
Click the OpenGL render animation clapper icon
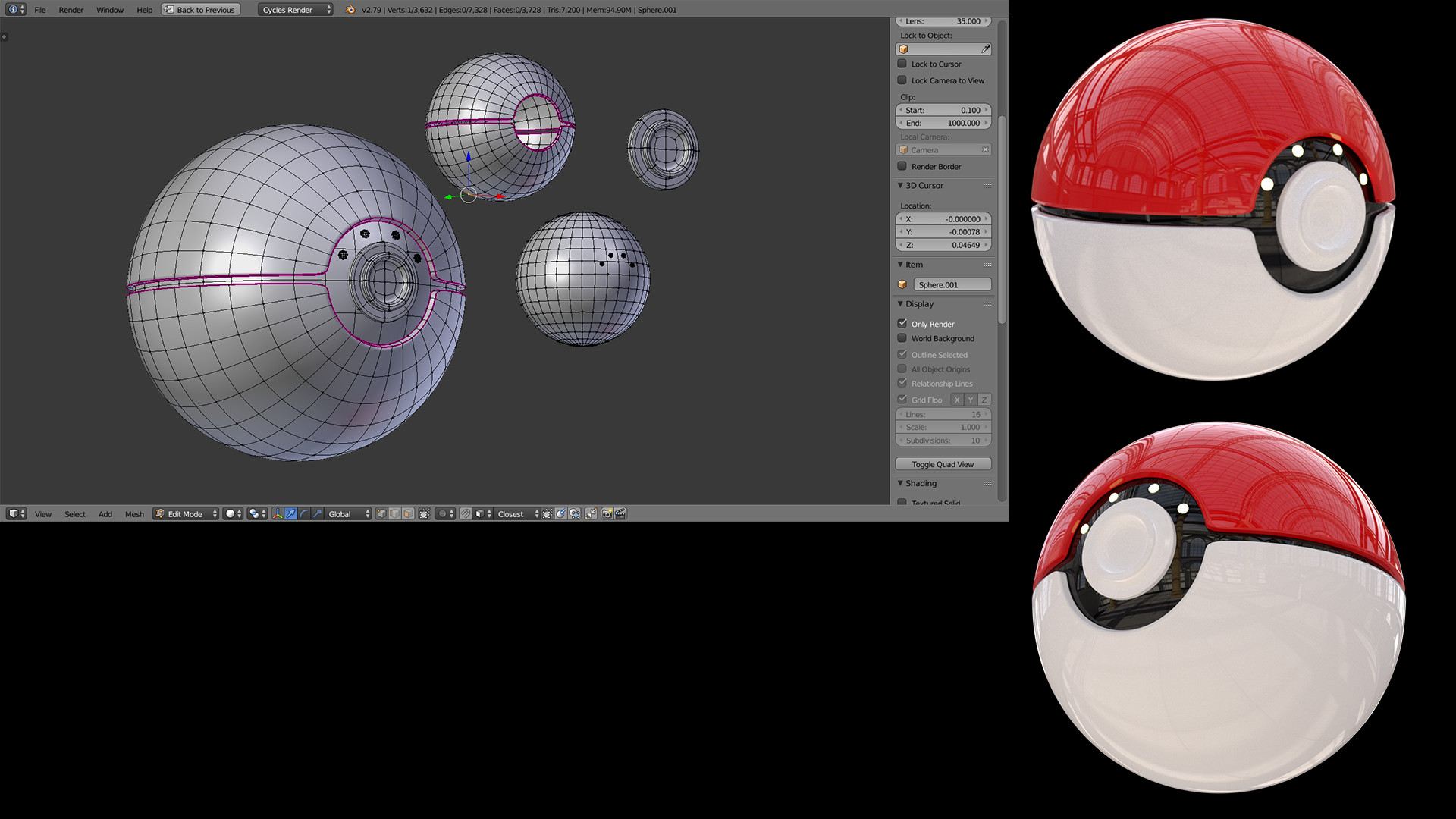[x=620, y=514]
